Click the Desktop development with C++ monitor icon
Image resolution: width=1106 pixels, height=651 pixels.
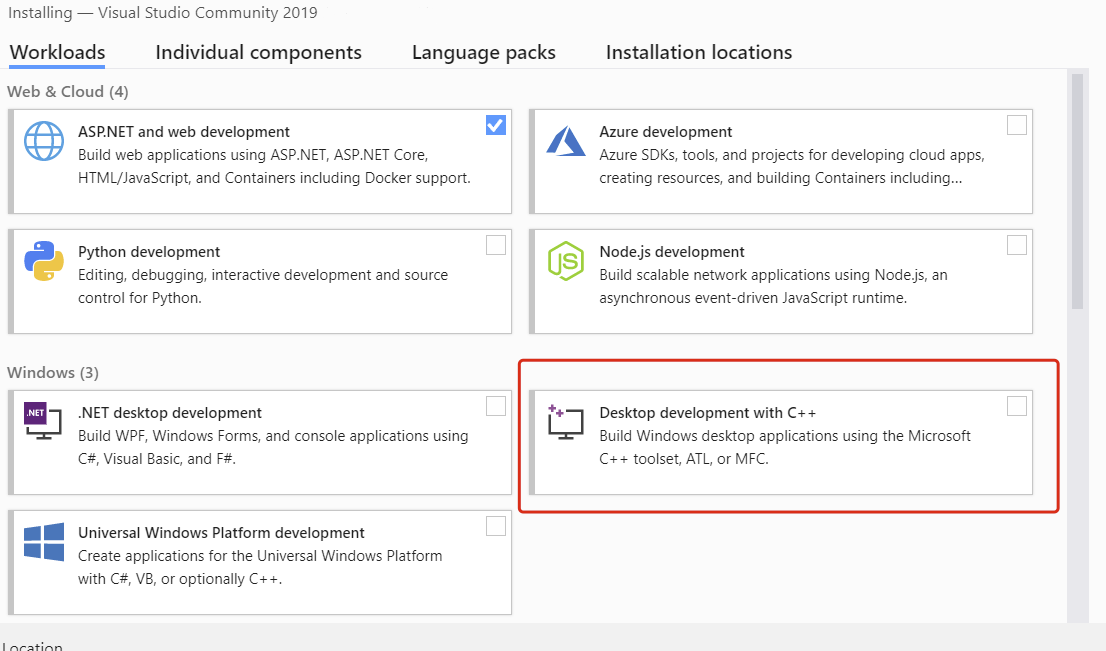(566, 422)
